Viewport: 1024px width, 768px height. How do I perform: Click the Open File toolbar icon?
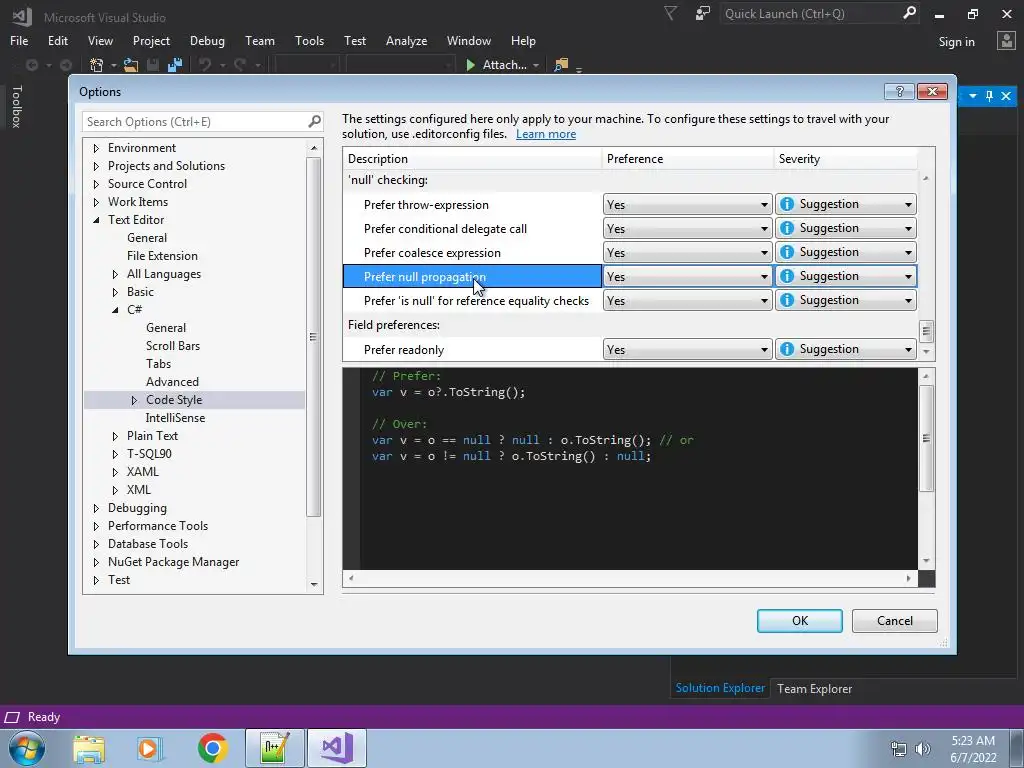coord(131,65)
